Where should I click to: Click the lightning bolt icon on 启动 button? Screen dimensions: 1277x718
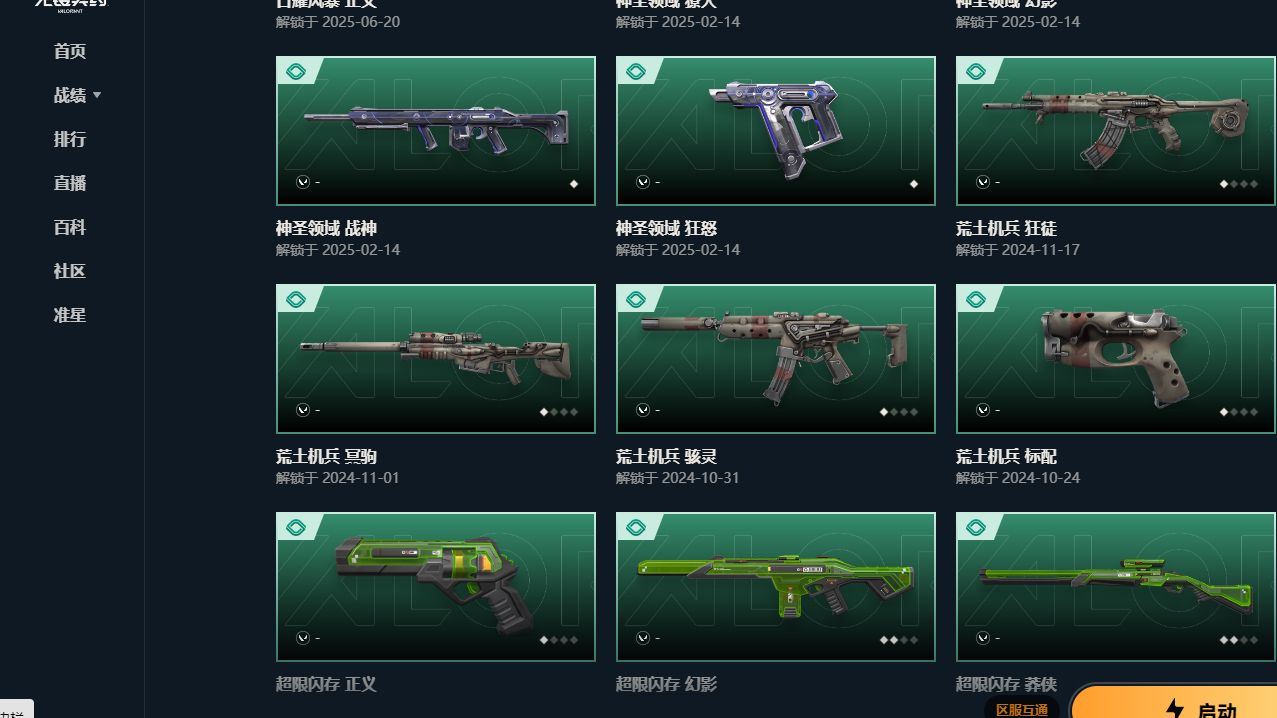pos(1175,709)
